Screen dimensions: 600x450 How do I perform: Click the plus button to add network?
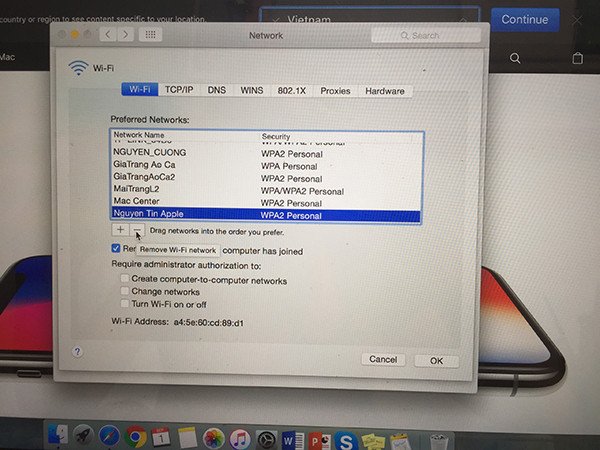click(120, 230)
